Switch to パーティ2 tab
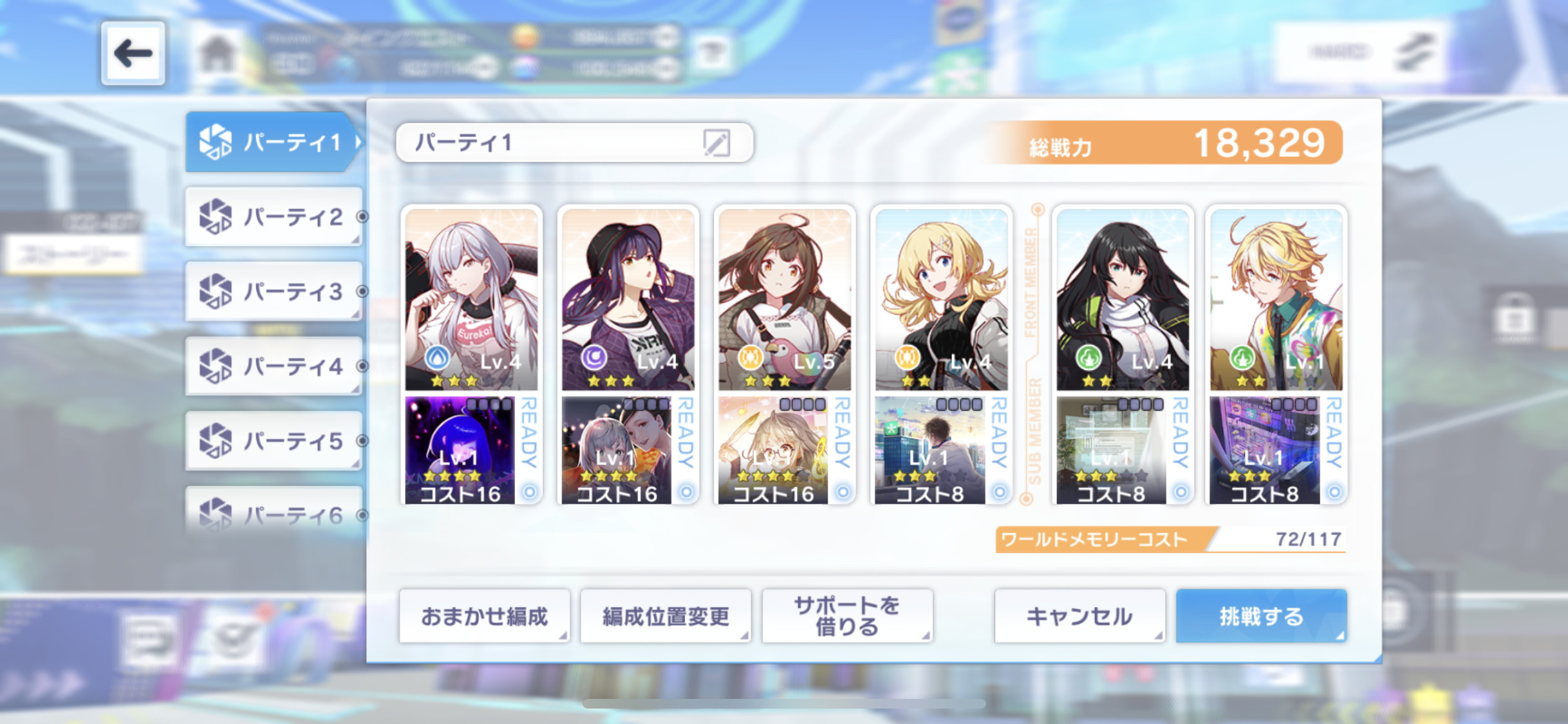The width and height of the screenshot is (1568, 724). pos(274,217)
